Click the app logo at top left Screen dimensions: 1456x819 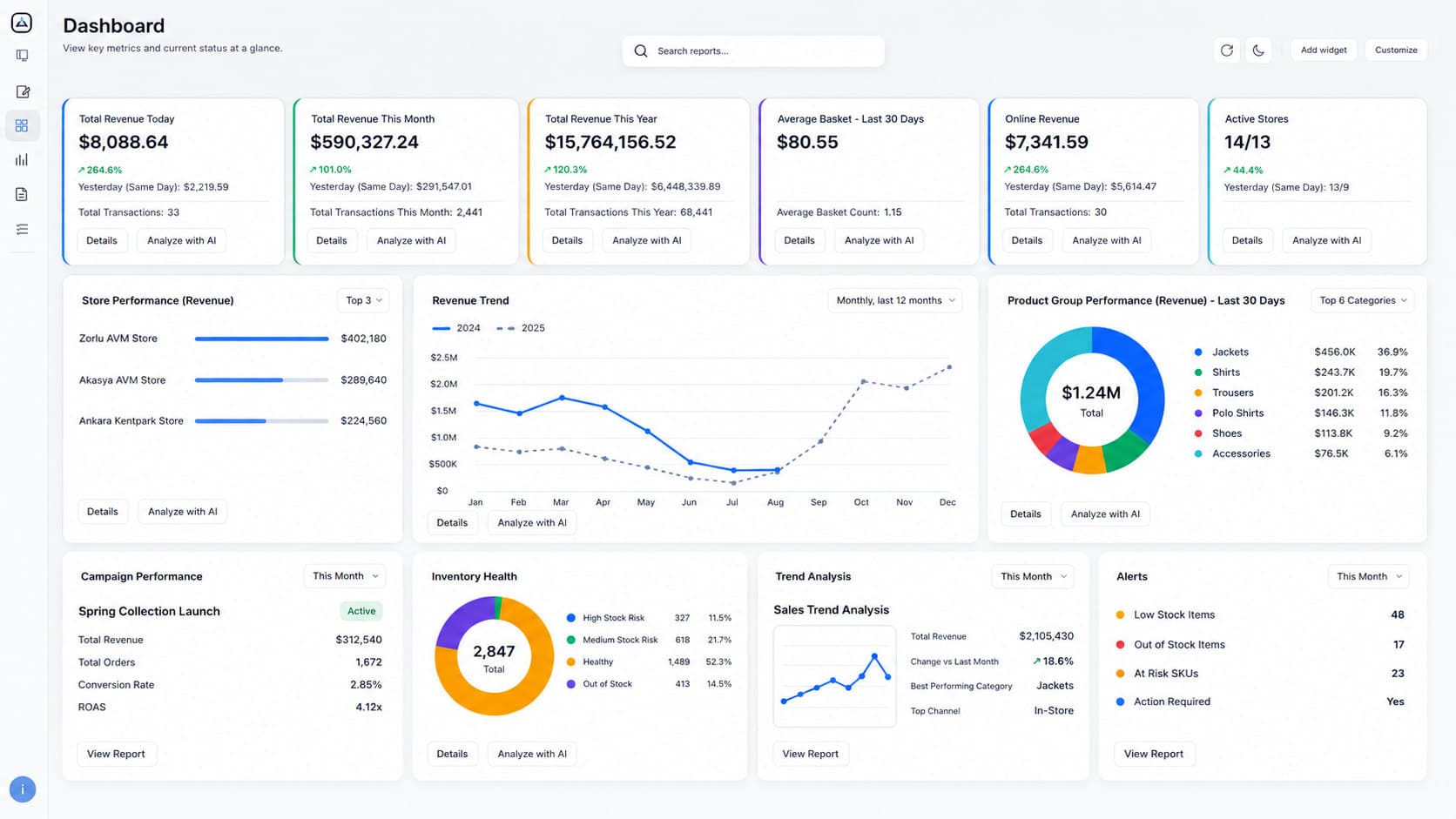pyautogui.click(x=22, y=23)
